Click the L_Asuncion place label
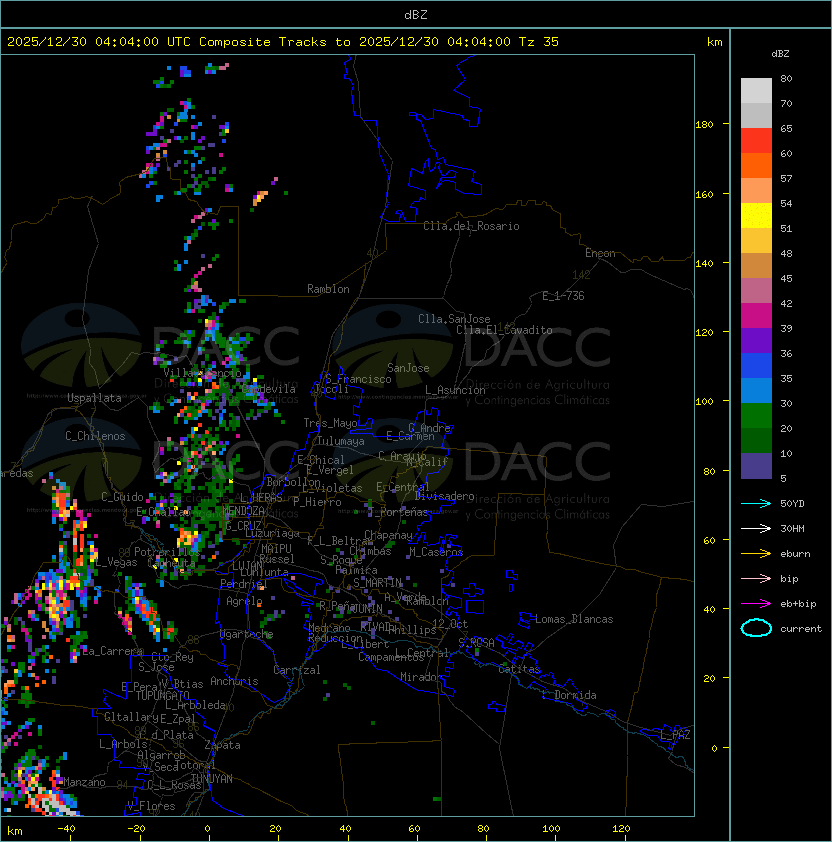 pyautogui.click(x=455, y=390)
